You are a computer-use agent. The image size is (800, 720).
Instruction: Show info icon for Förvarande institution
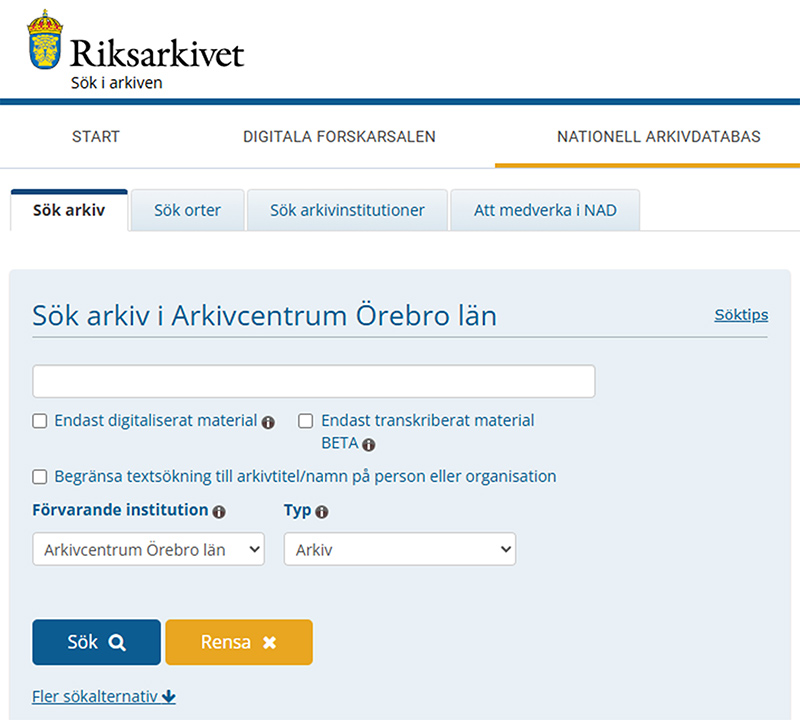(x=219, y=512)
